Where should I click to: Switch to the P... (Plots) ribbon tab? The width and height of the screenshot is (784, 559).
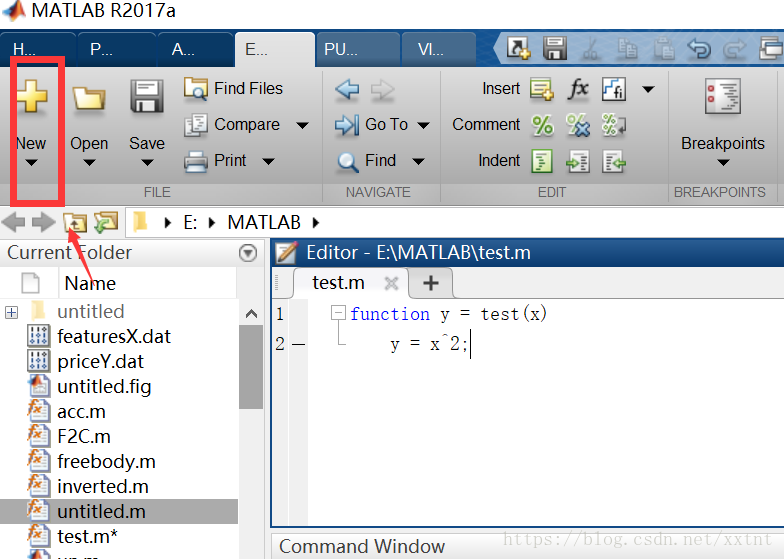pos(116,50)
